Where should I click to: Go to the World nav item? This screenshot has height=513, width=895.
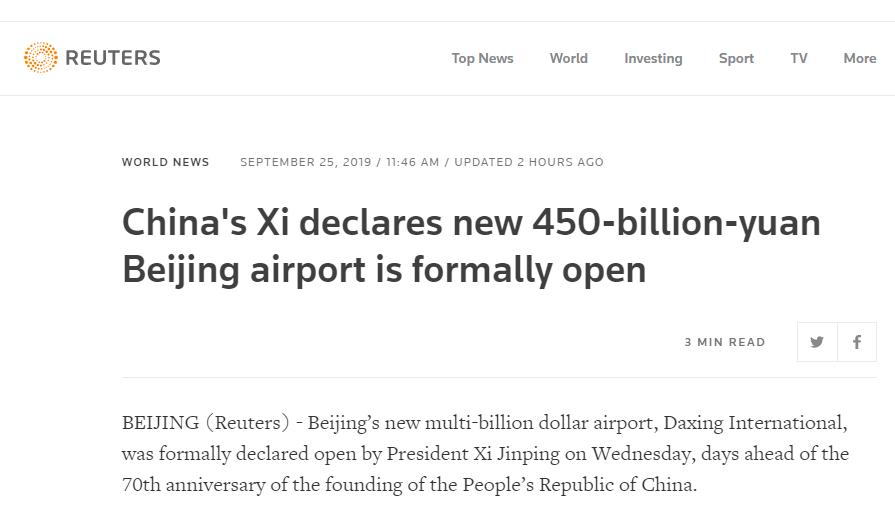click(568, 58)
